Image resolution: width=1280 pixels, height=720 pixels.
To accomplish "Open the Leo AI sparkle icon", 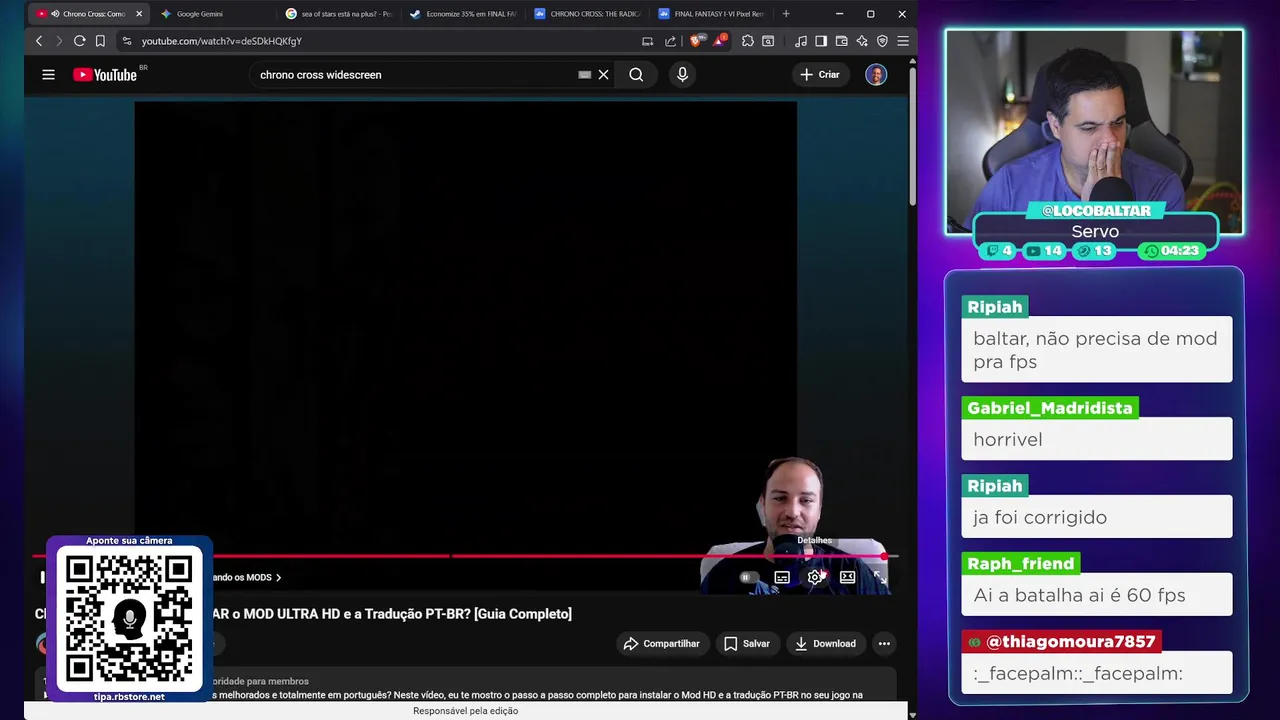I will (862, 41).
